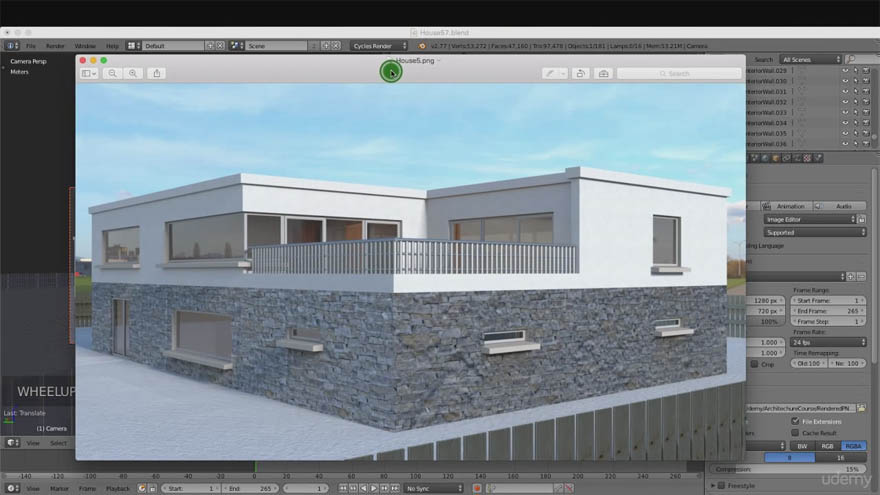Click the timeline auto keyframe record button
880x495 pixels.
pyautogui.click(x=477, y=489)
